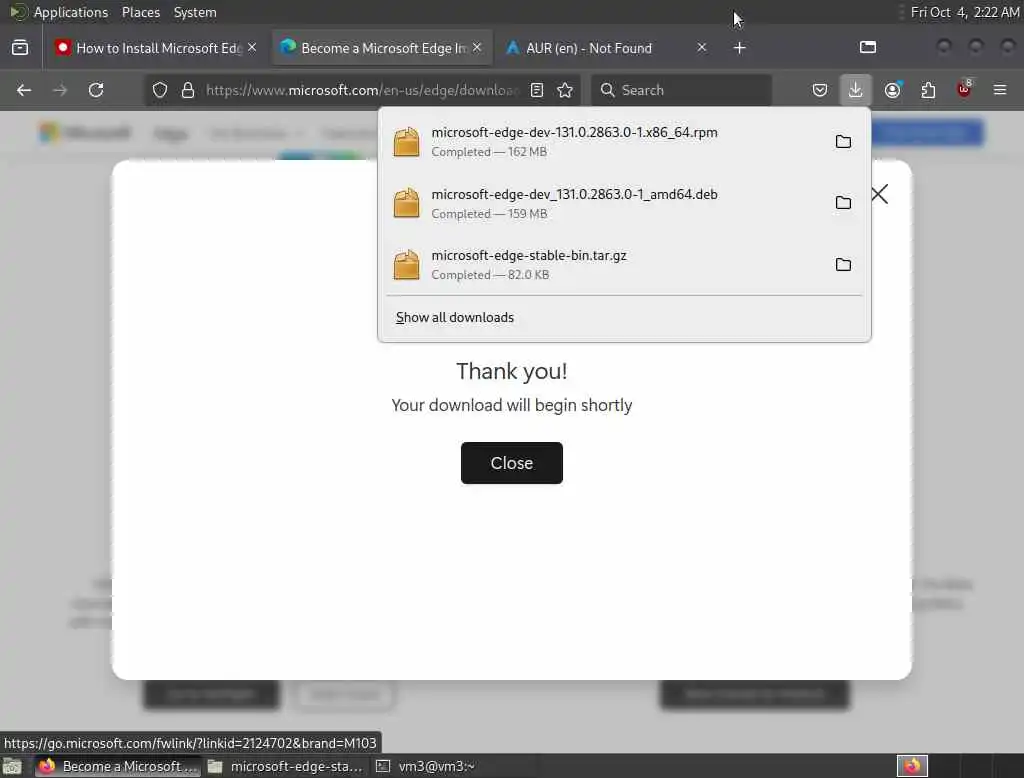
Task: Dismiss the dialog with the X icon
Action: pyautogui.click(x=880, y=194)
